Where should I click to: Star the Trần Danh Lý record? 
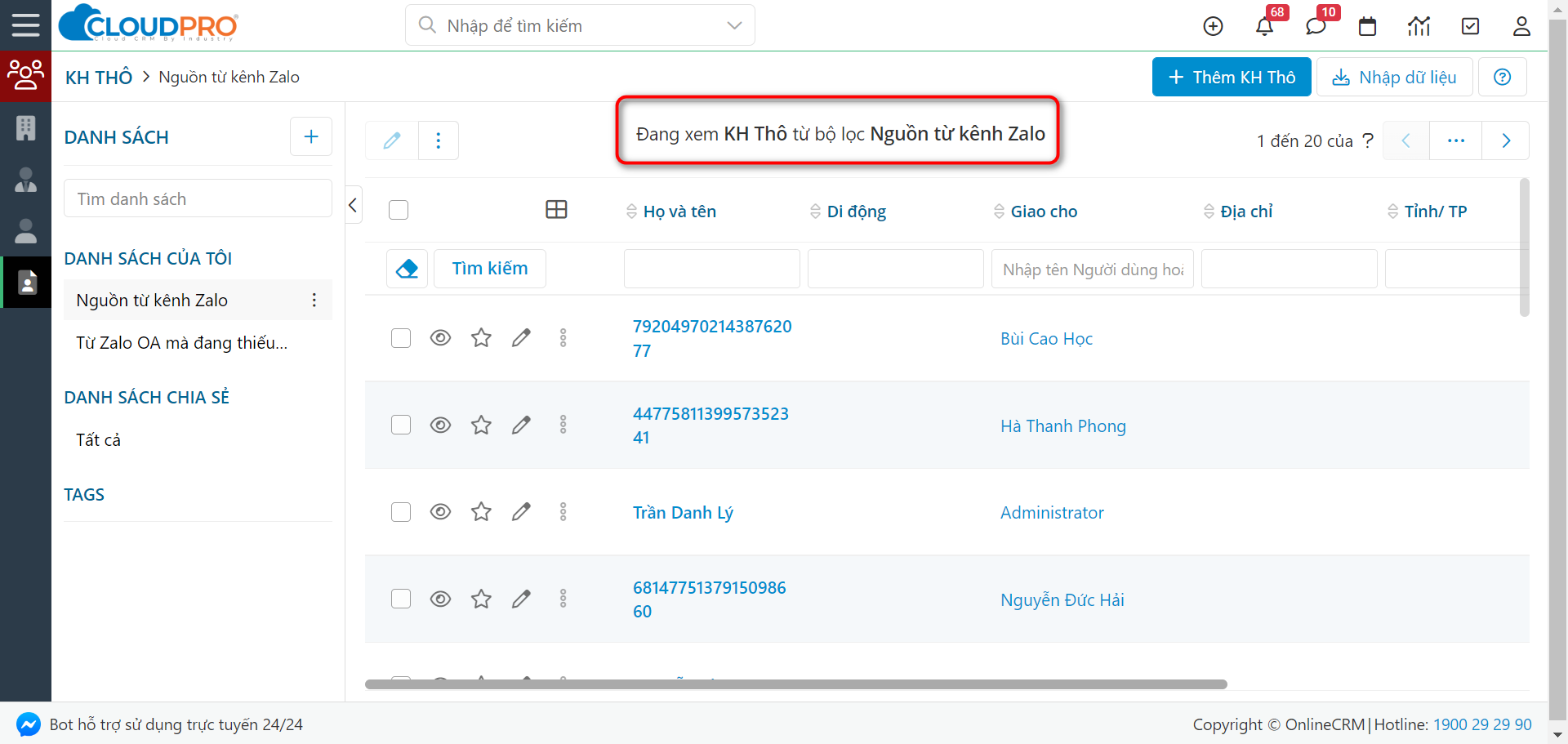pos(481,512)
